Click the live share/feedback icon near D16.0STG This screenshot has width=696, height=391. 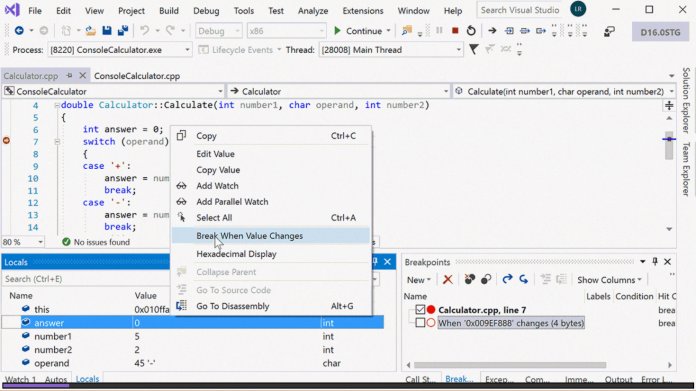[x=609, y=31]
